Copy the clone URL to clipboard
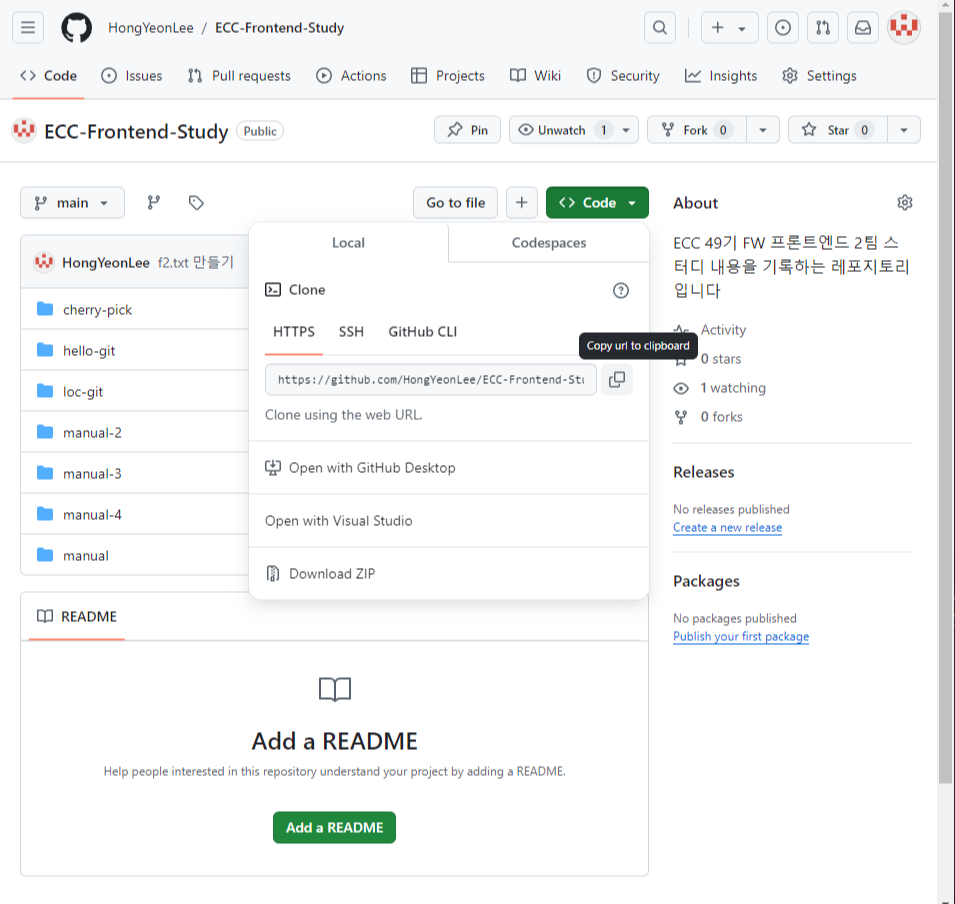Image resolution: width=955 pixels, height=904 pixels. click(x=616, y=380)
